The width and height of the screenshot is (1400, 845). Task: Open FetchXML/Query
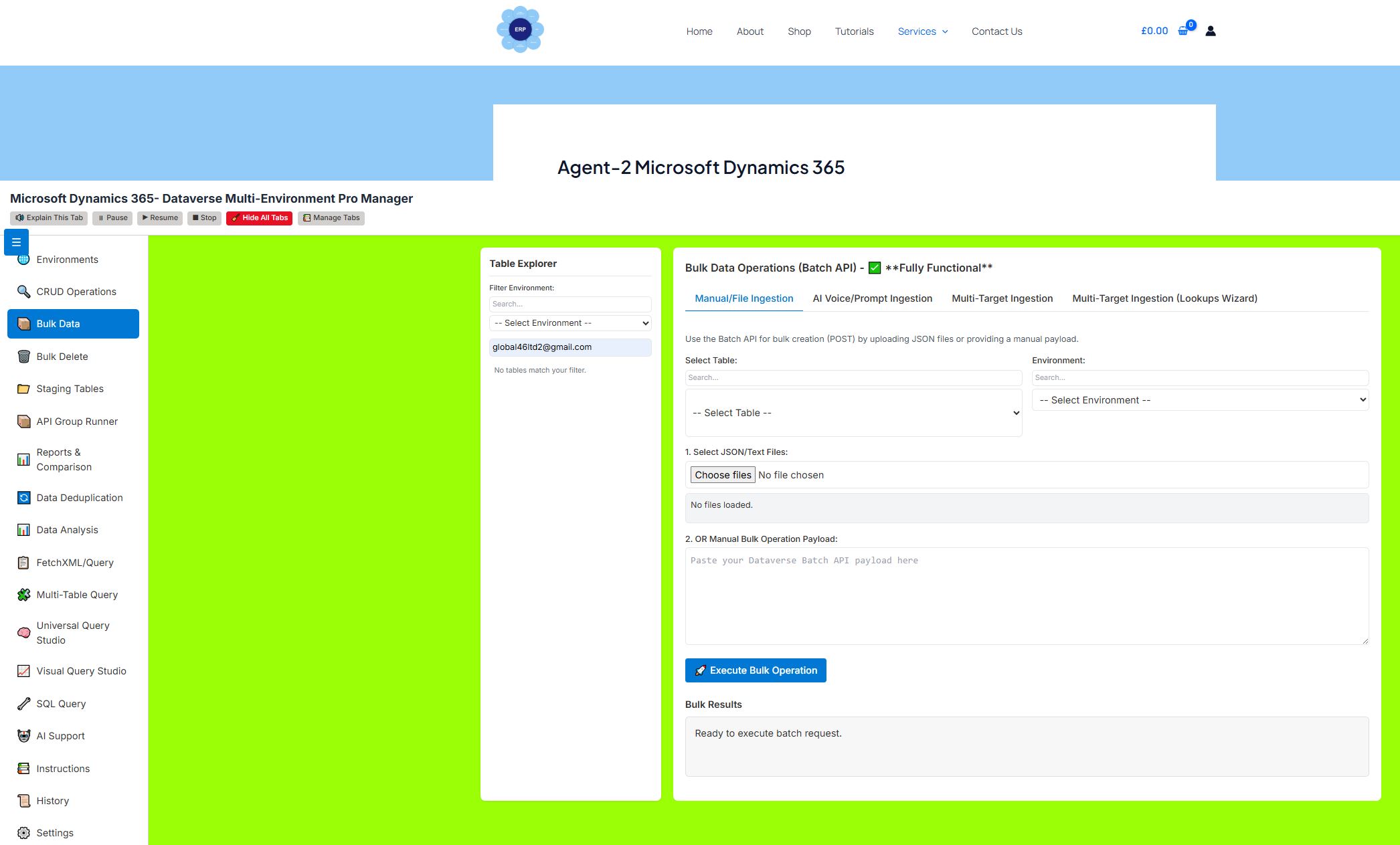(x=74, y=562)
